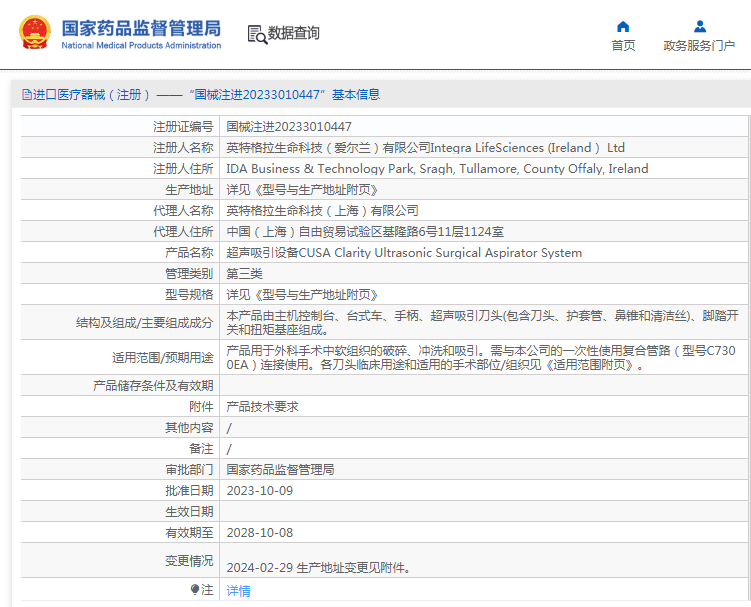Screen dimensions: 751x607
Task: Open the 详情 link
Action: pos(238,591)
